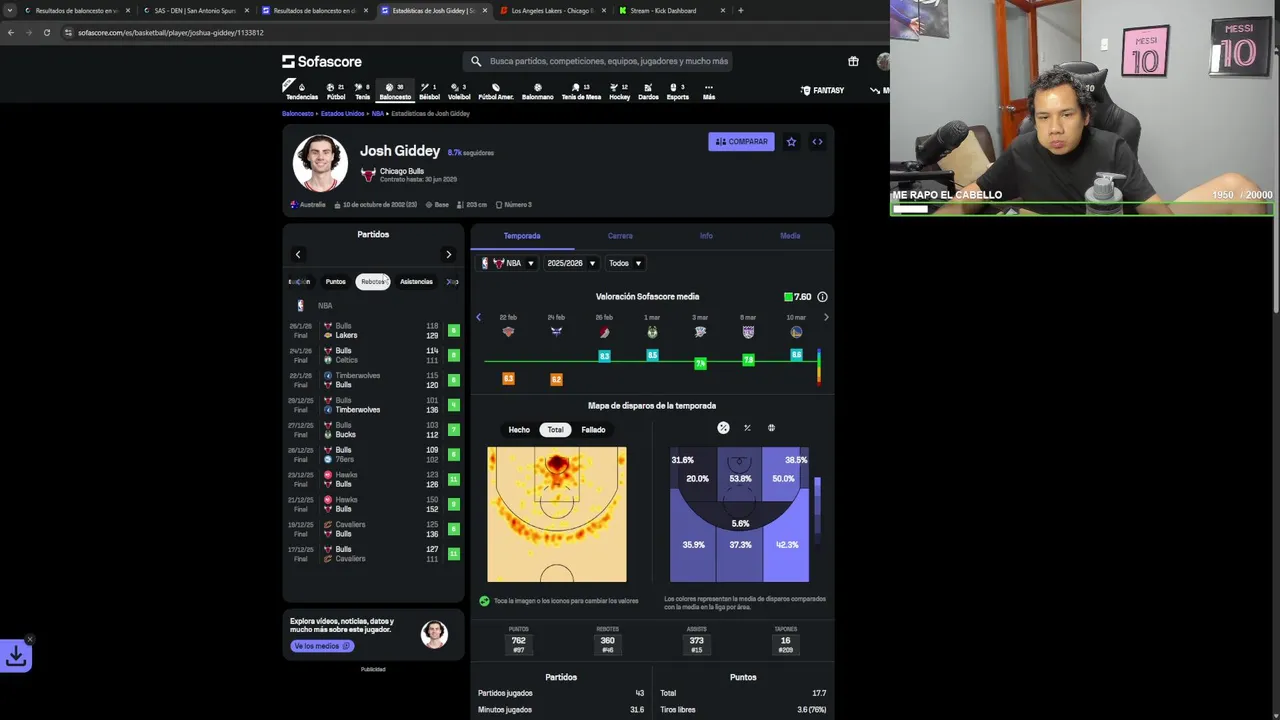Open the Tendencias sports section
The image size is (1280, 720).
click(x=301, y=91)
